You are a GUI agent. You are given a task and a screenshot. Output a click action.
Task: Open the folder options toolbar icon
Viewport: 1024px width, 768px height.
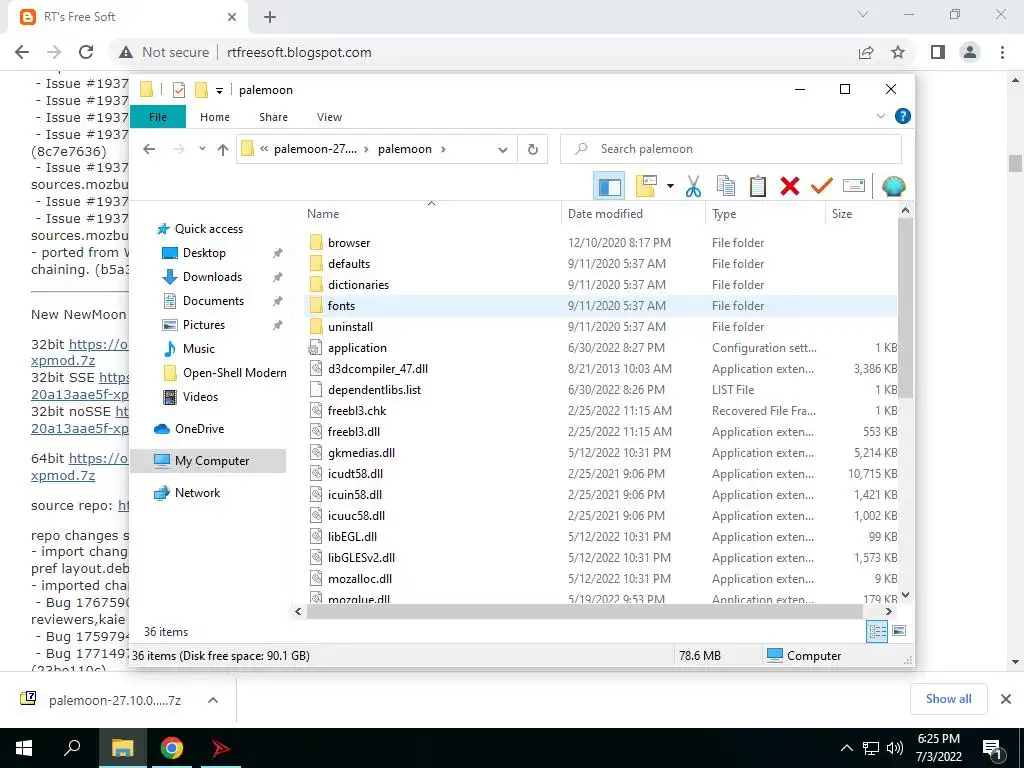646,187
